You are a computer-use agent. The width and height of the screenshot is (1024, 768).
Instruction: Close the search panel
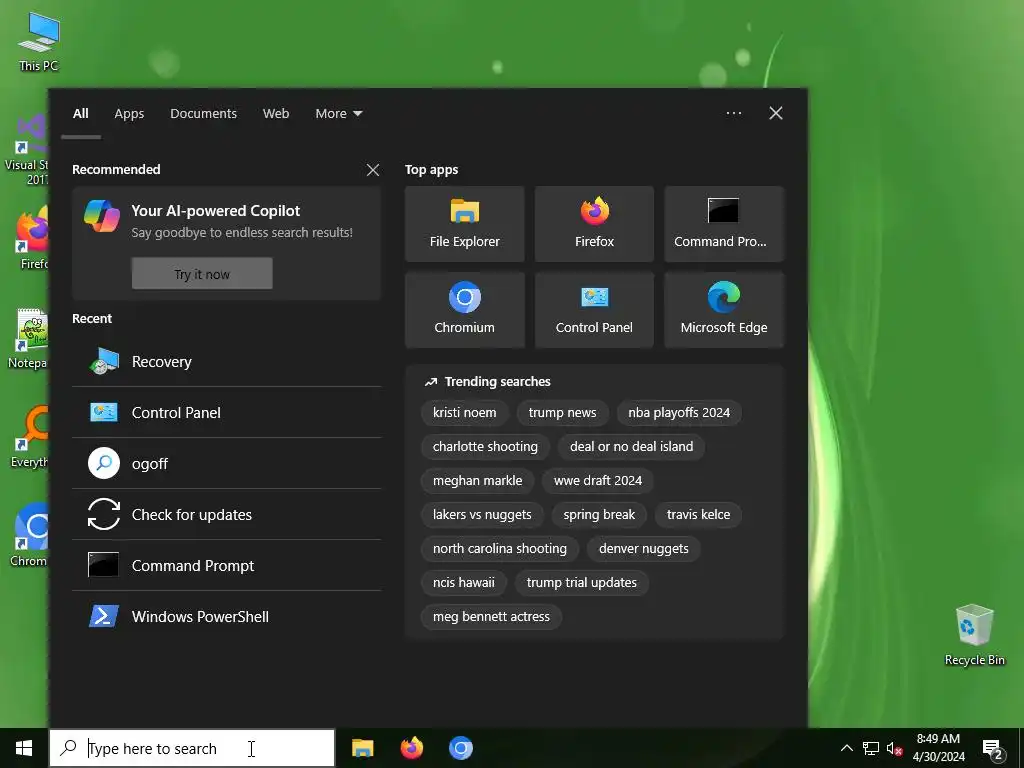tap(776, 113)
